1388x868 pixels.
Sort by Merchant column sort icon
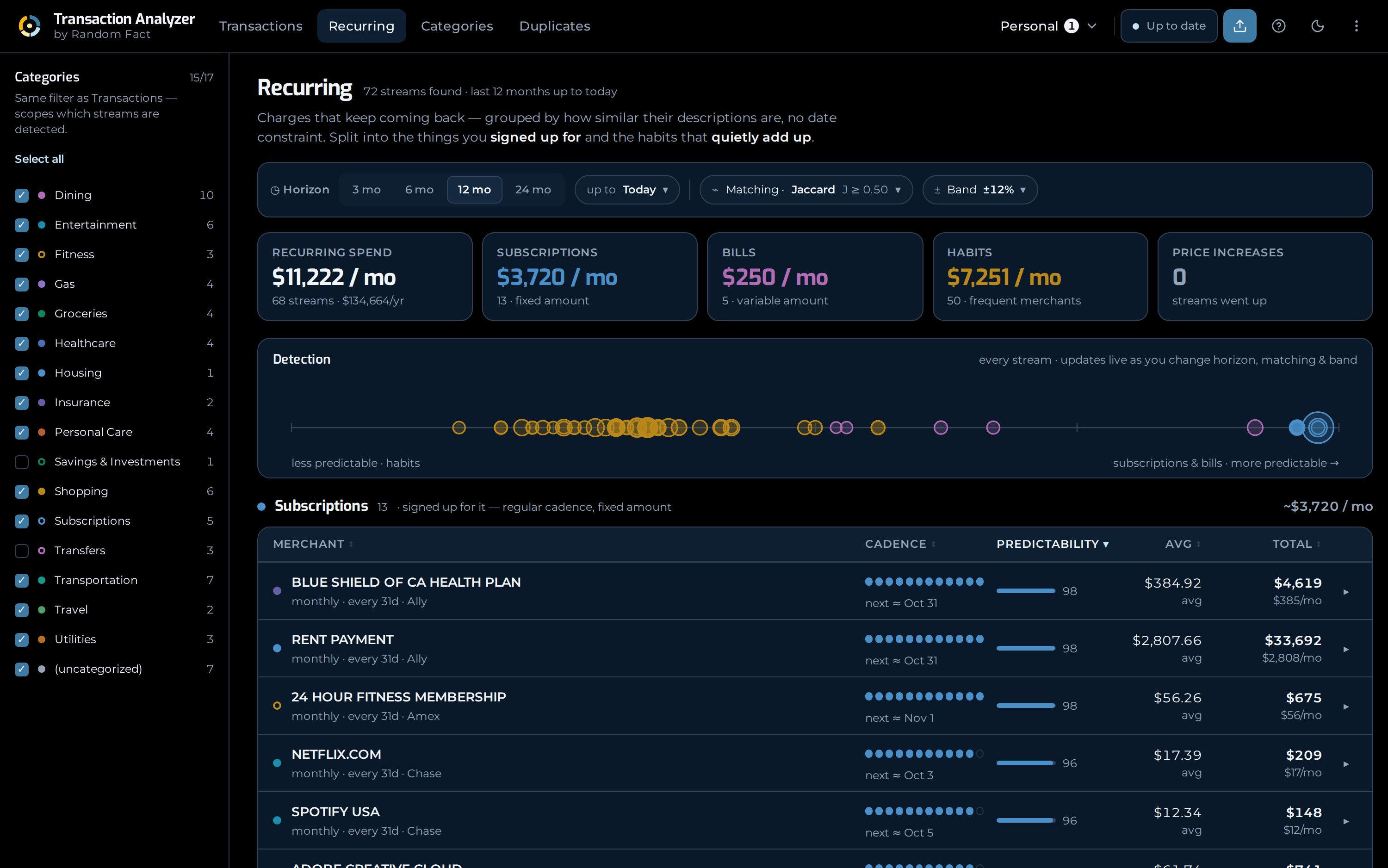coord(351,544)
